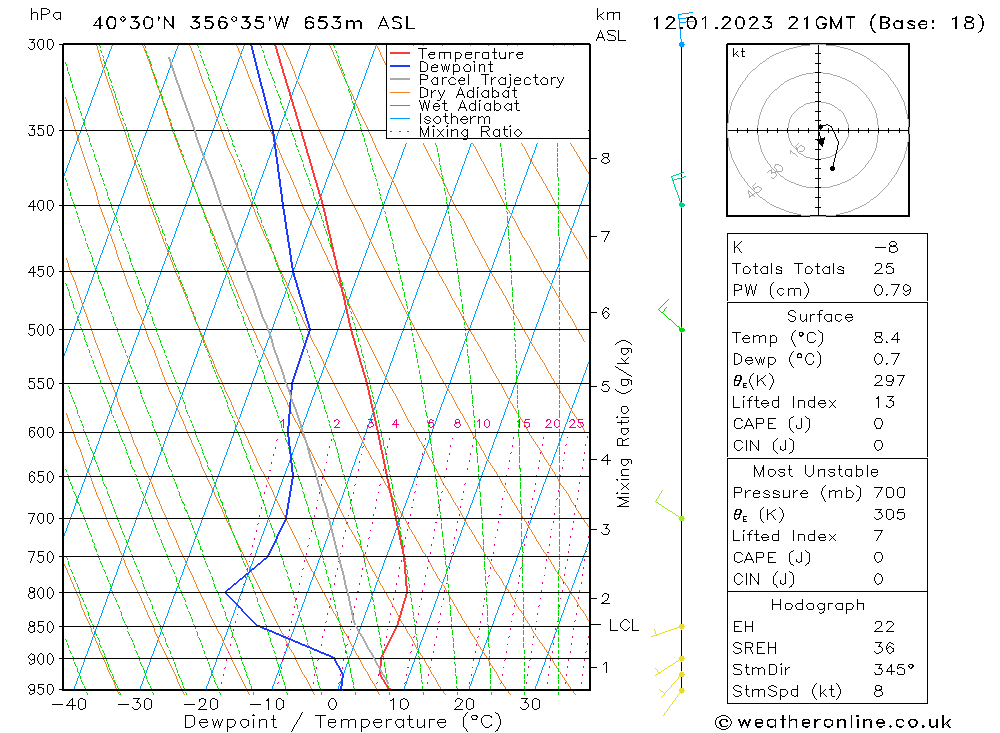The height and width of the screenshot is (733, 1000).
Task: Click the '700' pressure axis label
Action: 41,519
